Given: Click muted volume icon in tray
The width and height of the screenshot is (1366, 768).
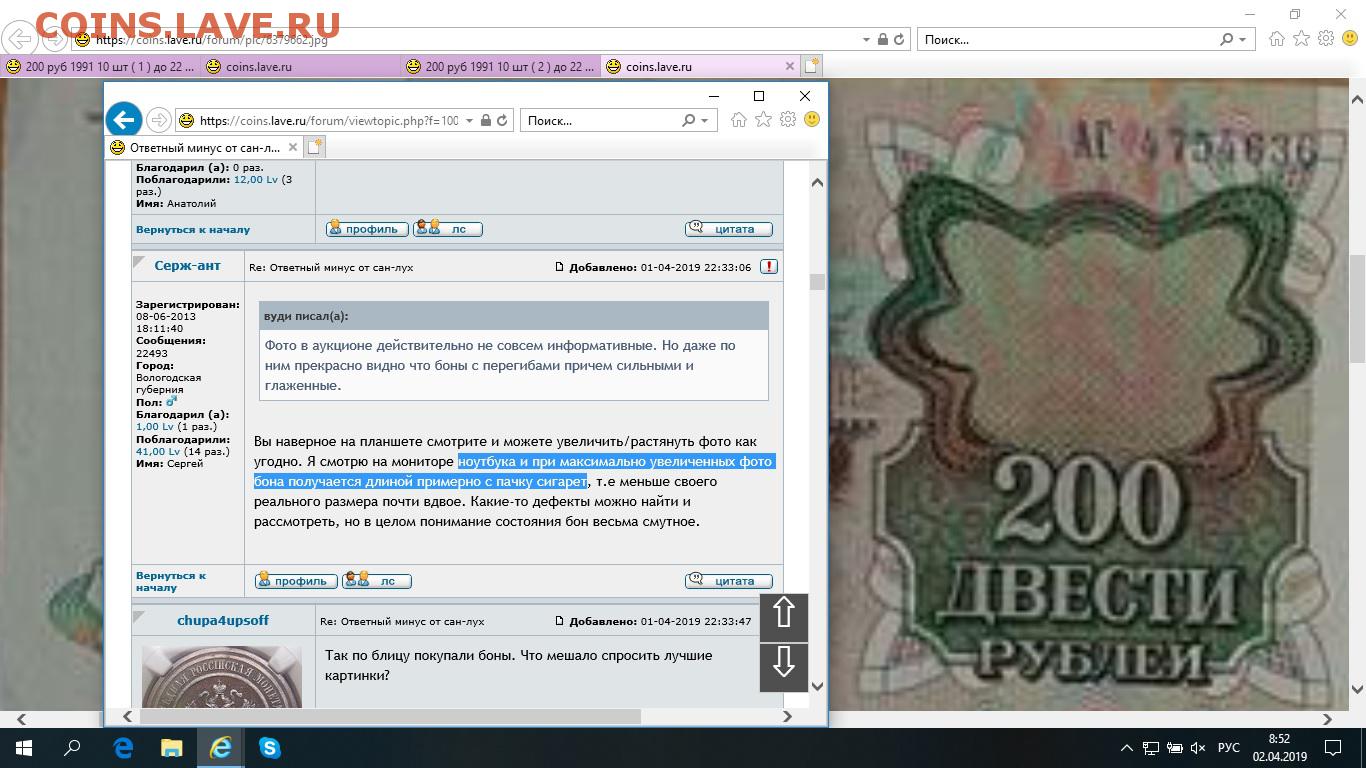Looking at the screenshot, I should [x=1199, y=748].
